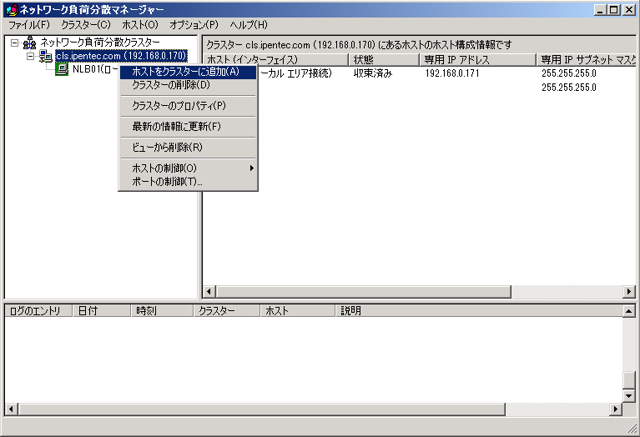Open the ファイル(F) menu
Image resolution: width=640 pixels, height=437 pixels.
29,25
